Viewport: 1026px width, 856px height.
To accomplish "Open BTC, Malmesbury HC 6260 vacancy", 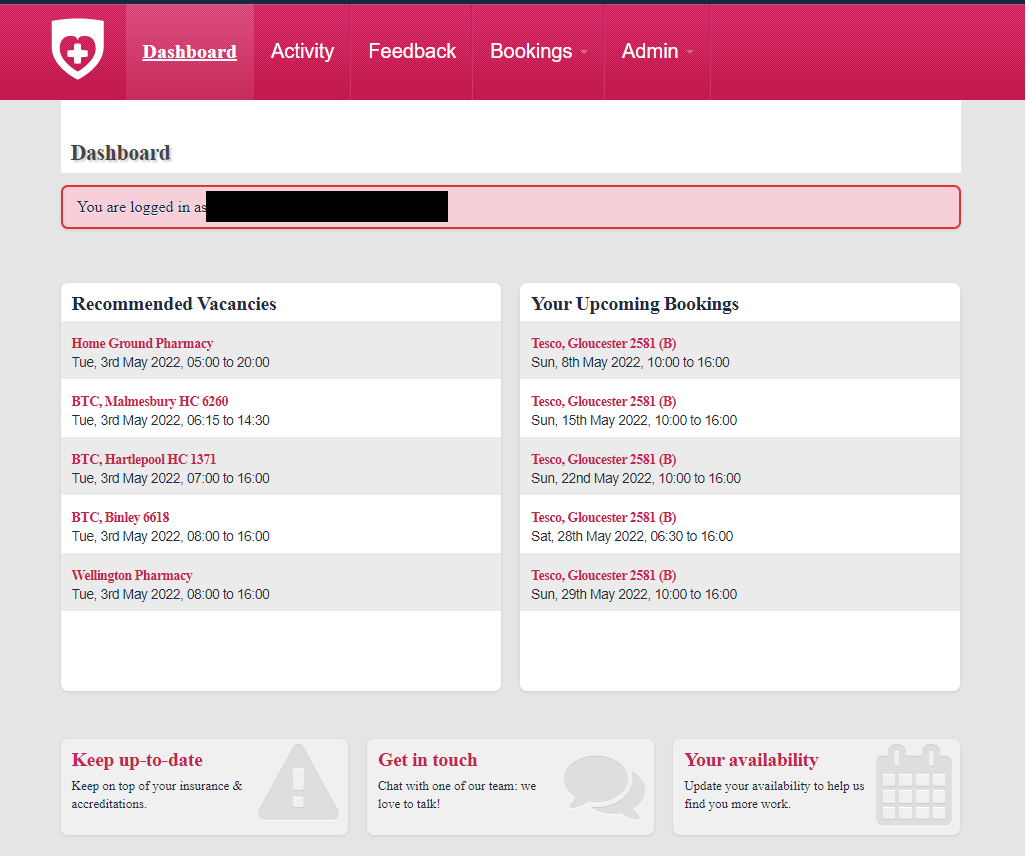I will click(150, 401).
